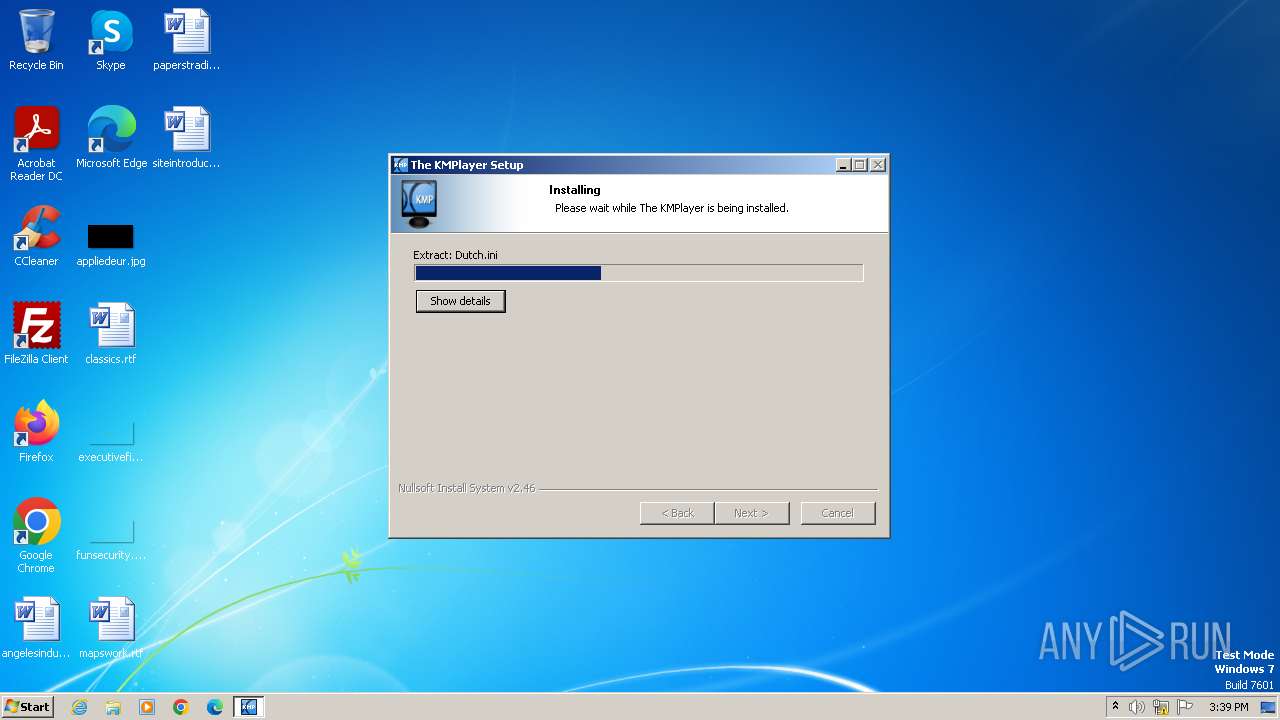Click the Show details button
The image size is (1280, 720).
[x=461, y=301]
